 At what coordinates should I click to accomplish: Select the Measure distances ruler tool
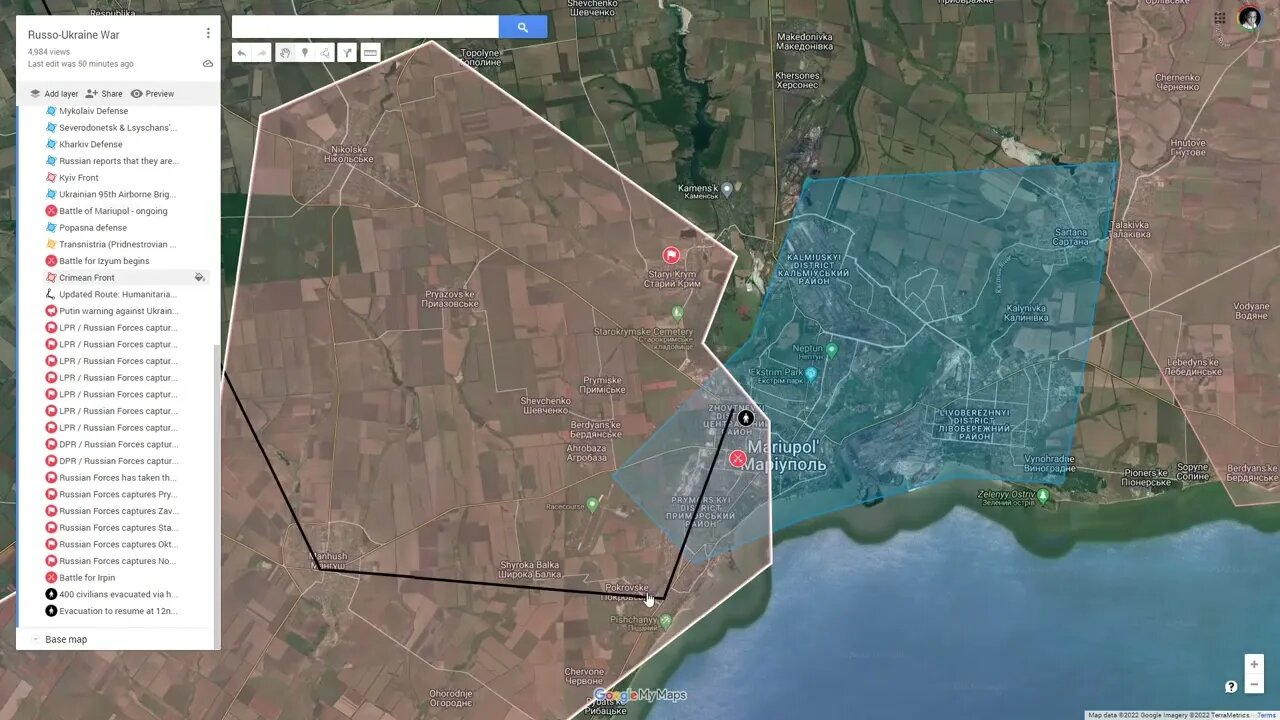pyautogui.click(x=370, y=53)
